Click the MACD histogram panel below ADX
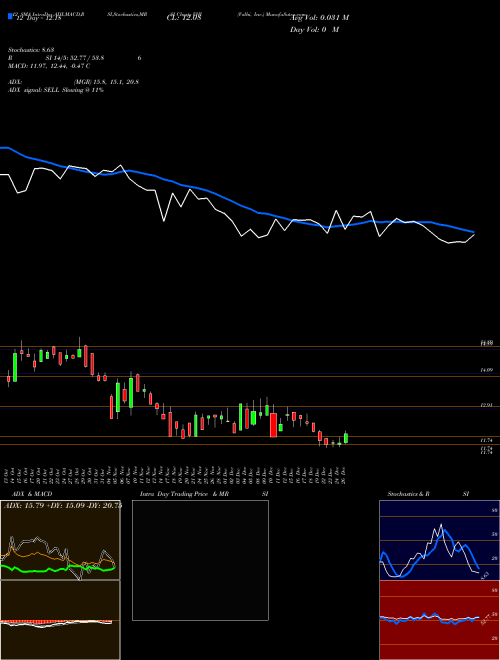 [x=60, y=620]
